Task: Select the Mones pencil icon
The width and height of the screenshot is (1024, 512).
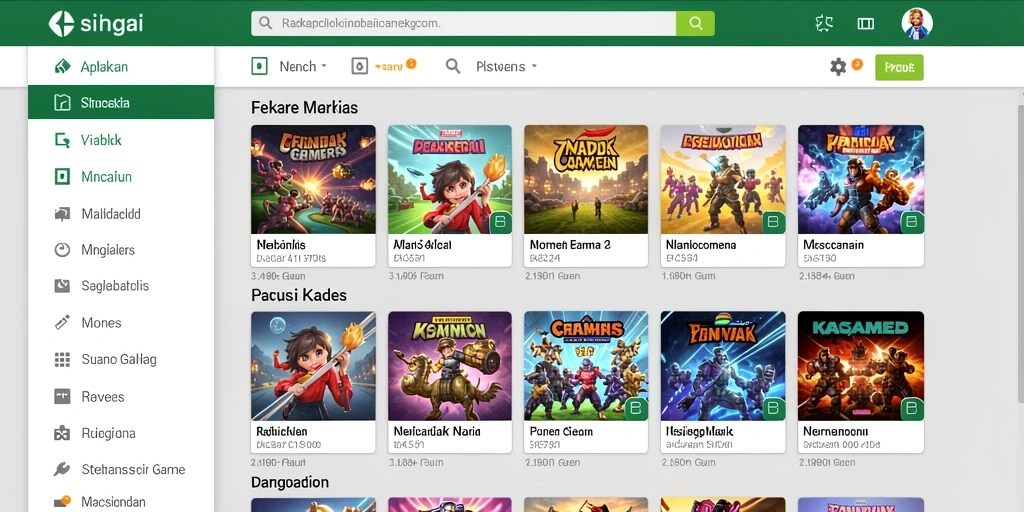Action: click(x=62, y=323)
